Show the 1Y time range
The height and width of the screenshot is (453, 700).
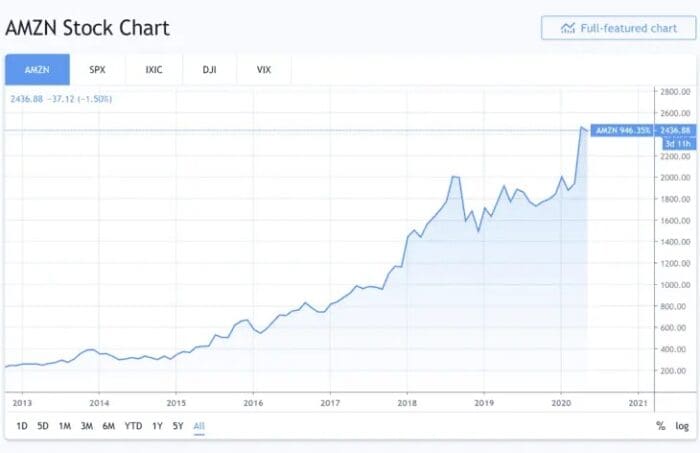click(157, 426)
